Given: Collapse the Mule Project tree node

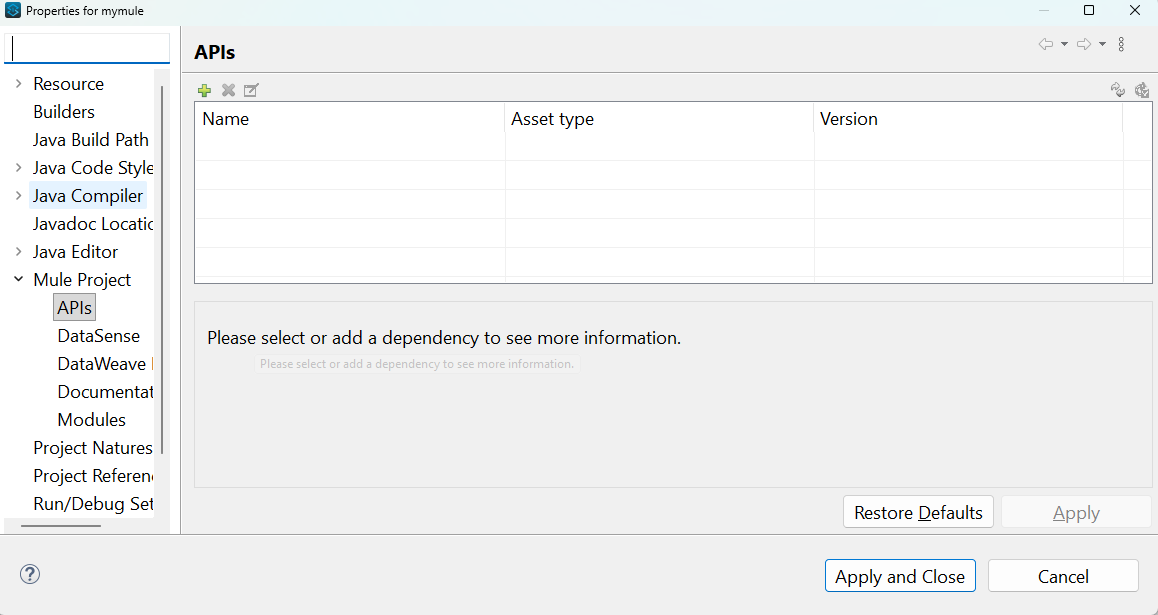Looking at the screenshot, I should click(18, 280).
